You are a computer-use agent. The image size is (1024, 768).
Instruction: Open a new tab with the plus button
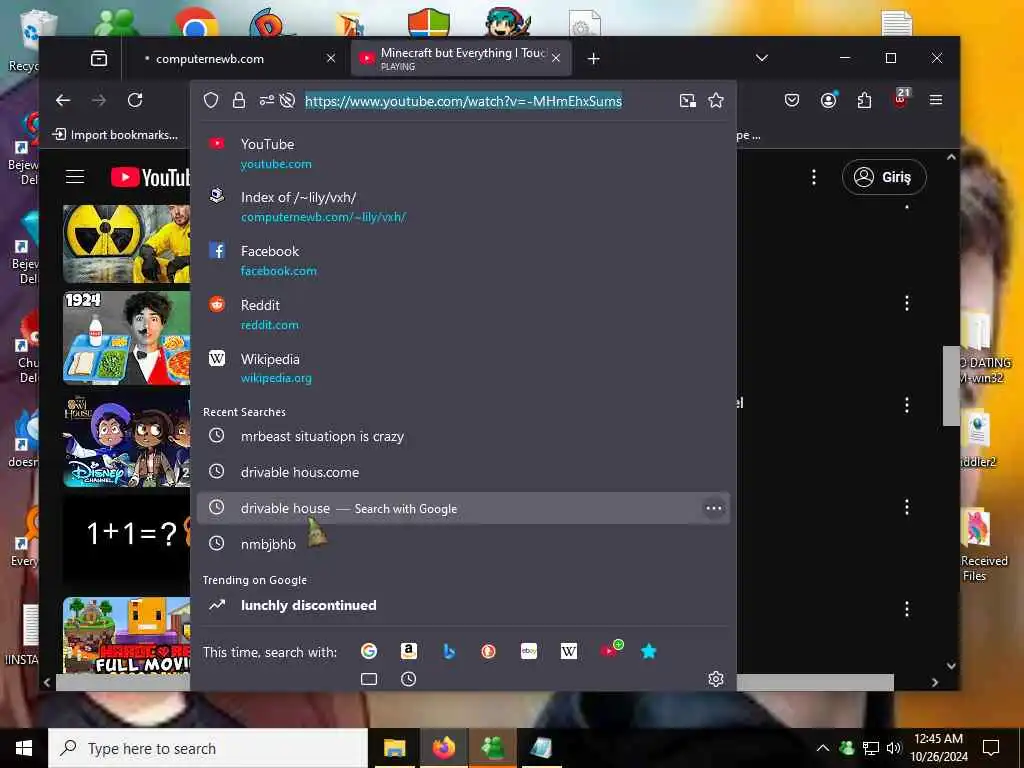click(x=593, y=59)
